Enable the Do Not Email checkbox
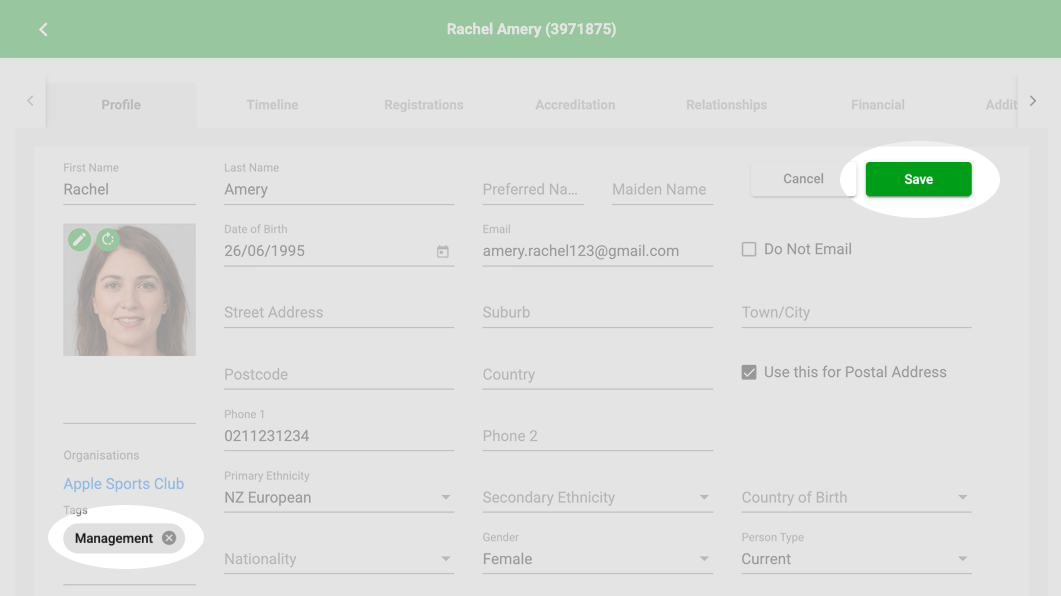1061x596 pixels. pos(749,250)
